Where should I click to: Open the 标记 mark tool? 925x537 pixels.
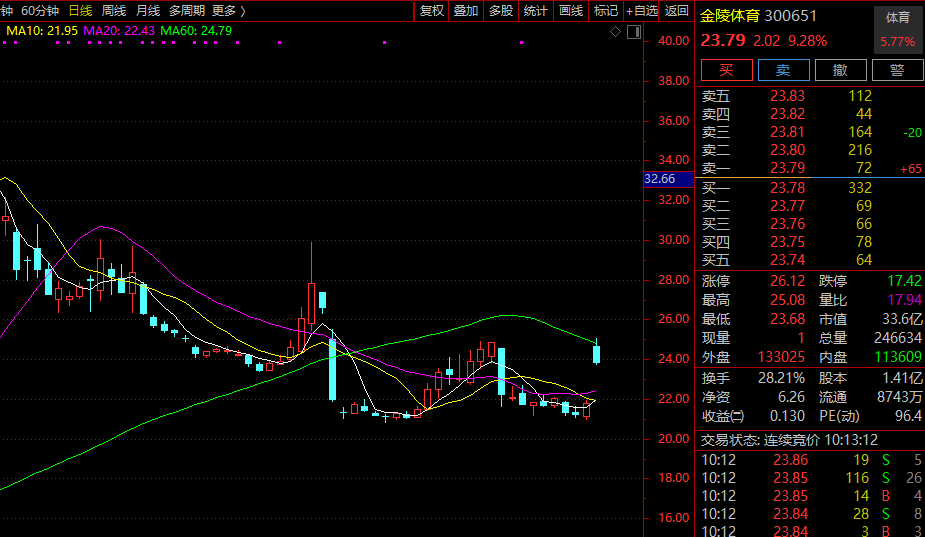click(605, 11)
